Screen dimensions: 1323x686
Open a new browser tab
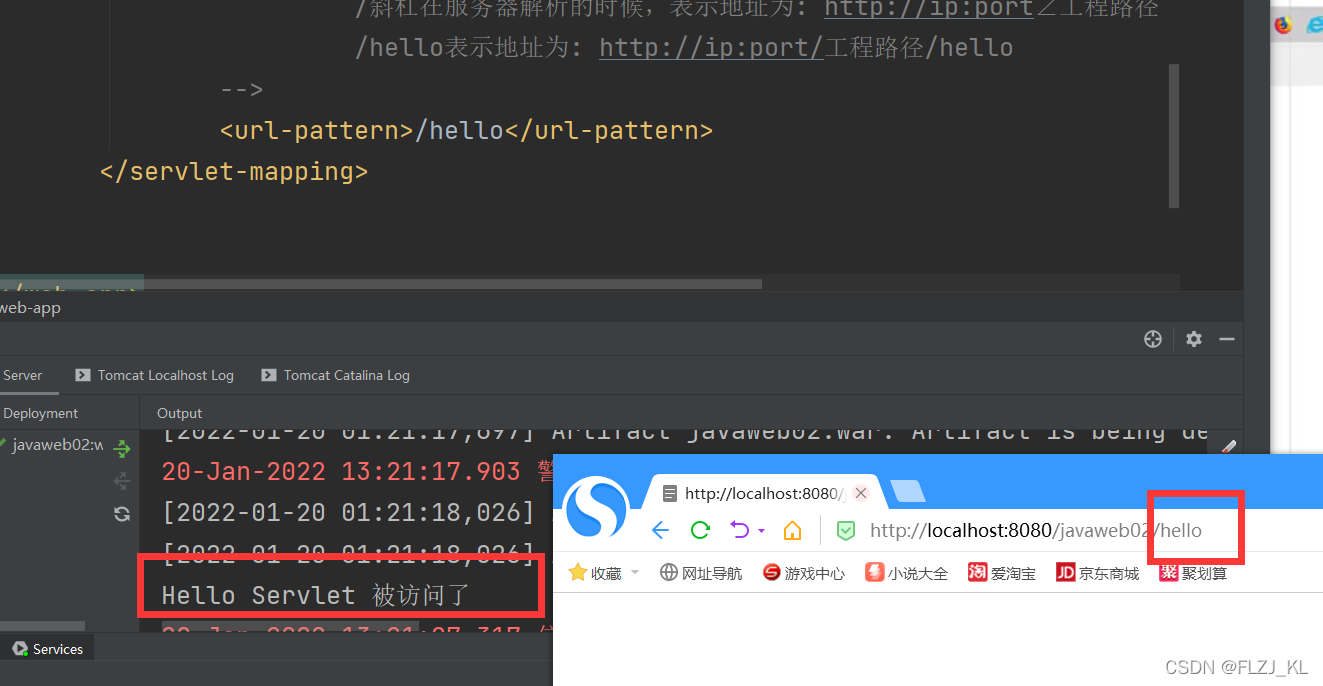(907, 491)
